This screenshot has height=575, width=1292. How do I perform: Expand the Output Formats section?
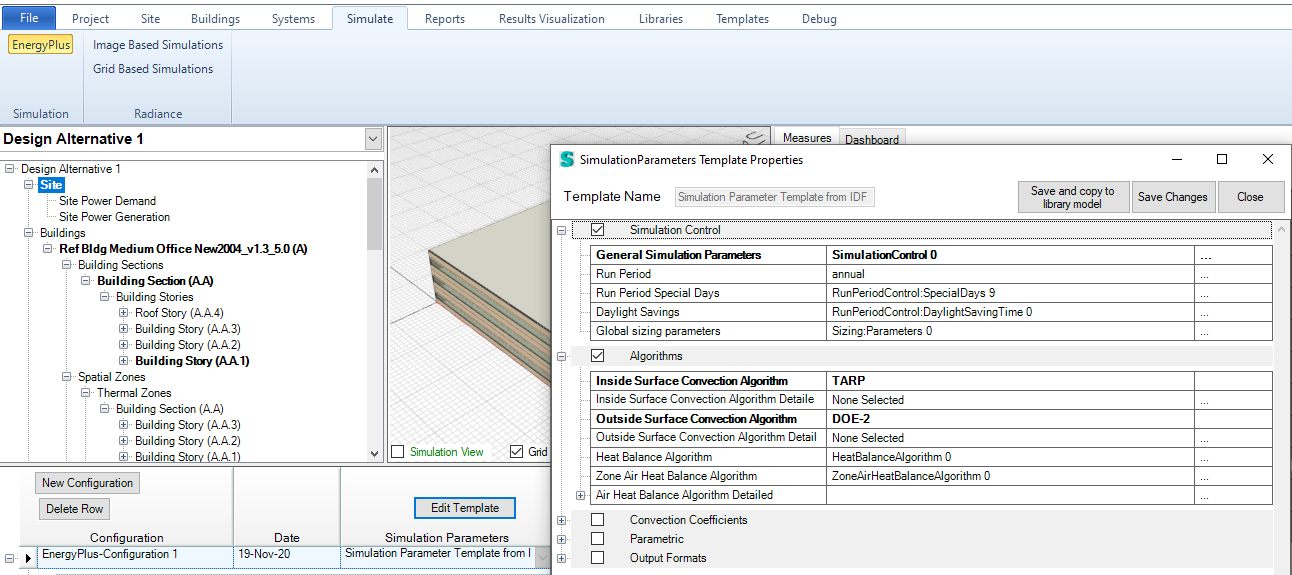click(x=562, y=558)
